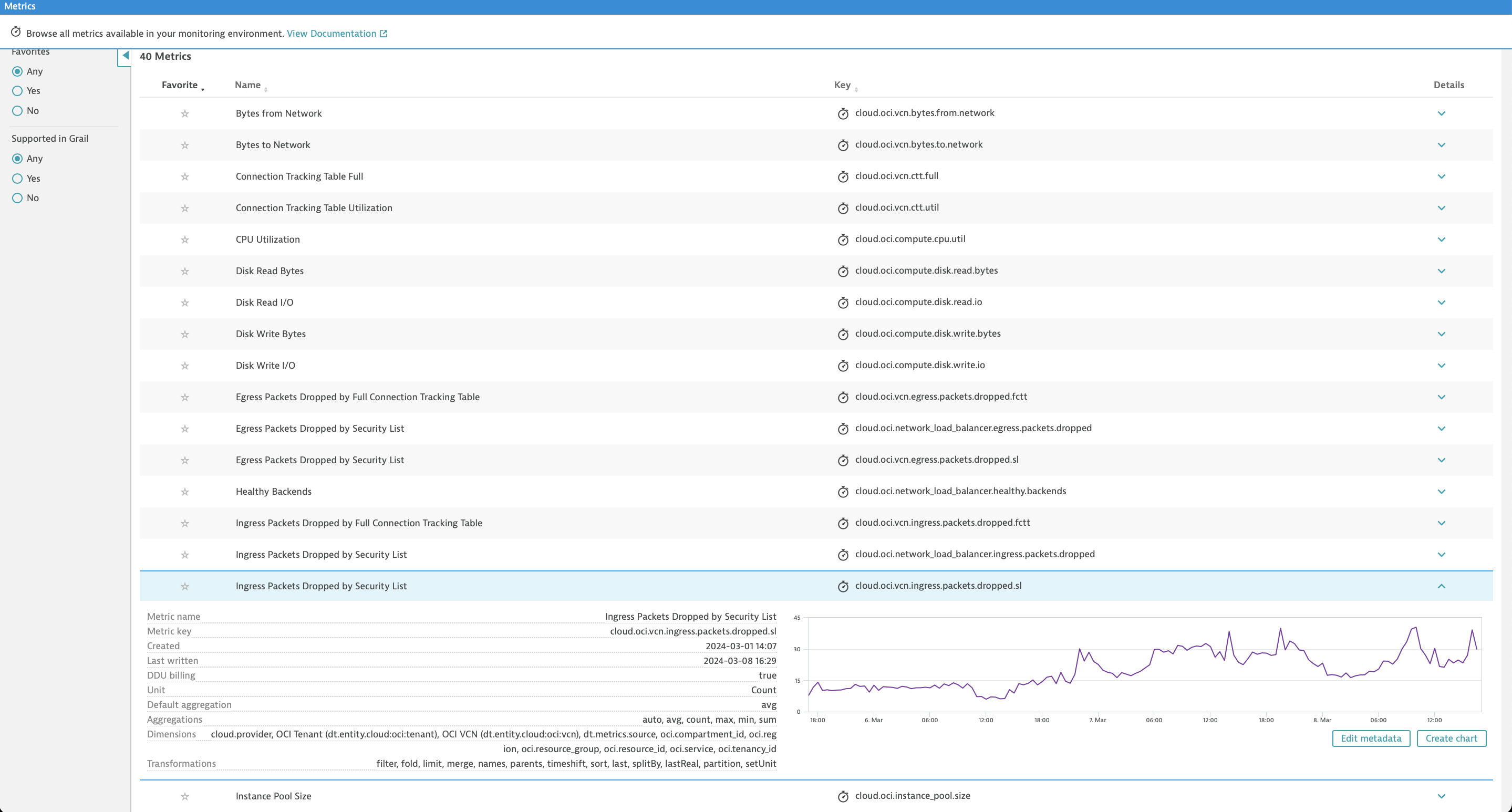Viewport: 1512px width, 812px height.
Task: Select the Connection Tracking Table Full name
Action: 299,176
